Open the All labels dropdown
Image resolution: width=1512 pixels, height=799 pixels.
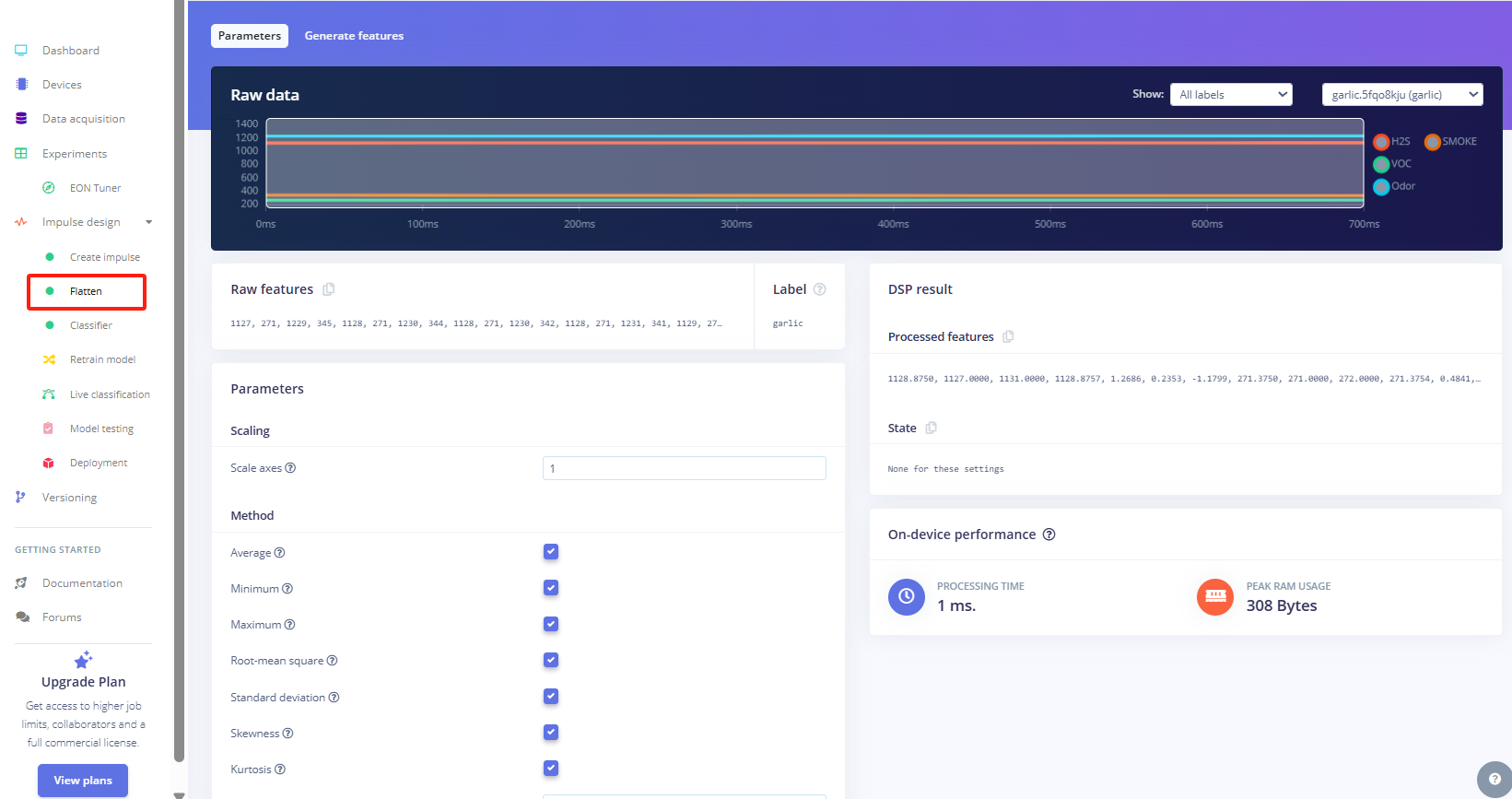tap(1231, 95)
